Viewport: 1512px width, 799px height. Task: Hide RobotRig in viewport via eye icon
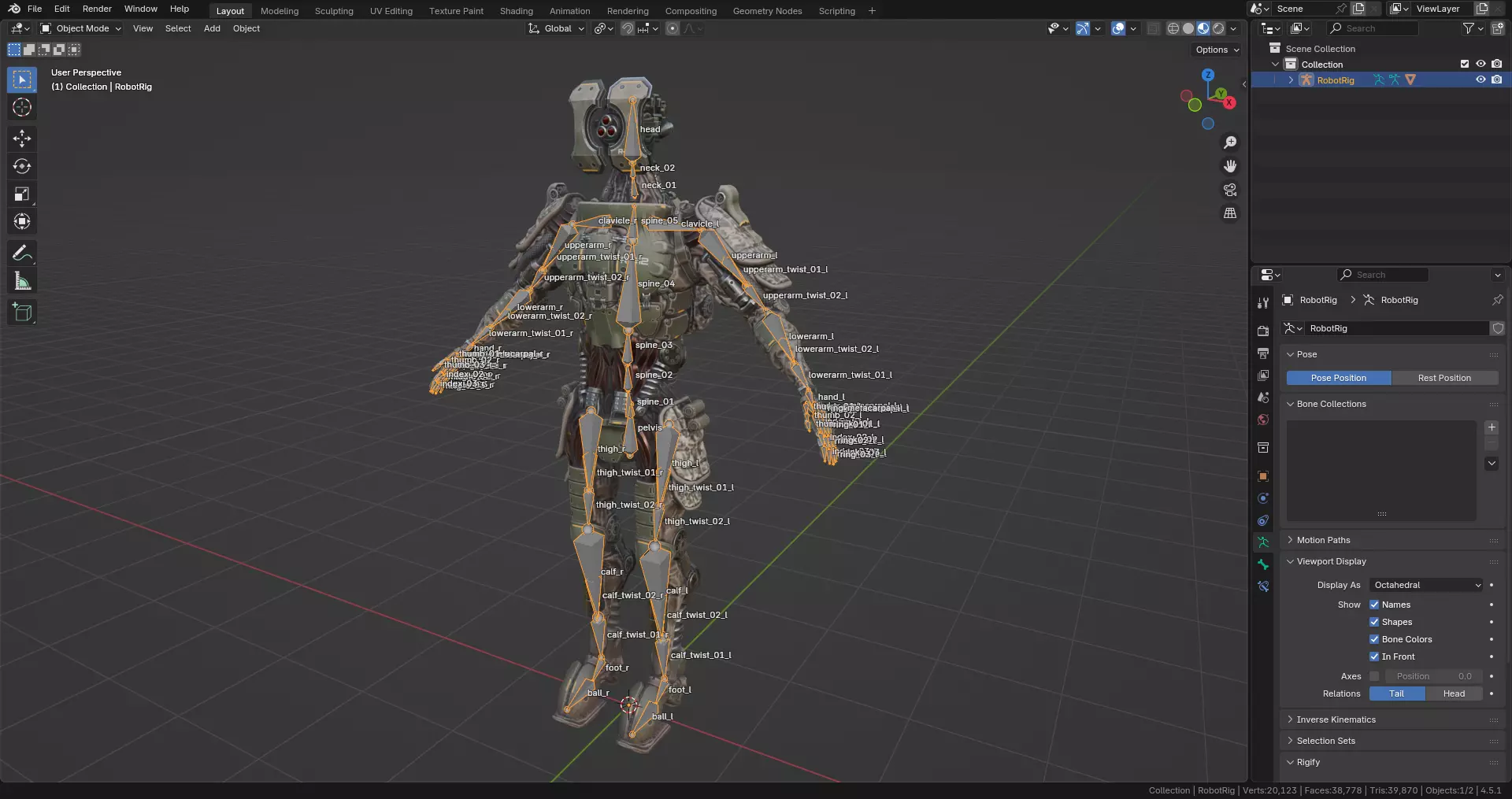[1480, 80]
